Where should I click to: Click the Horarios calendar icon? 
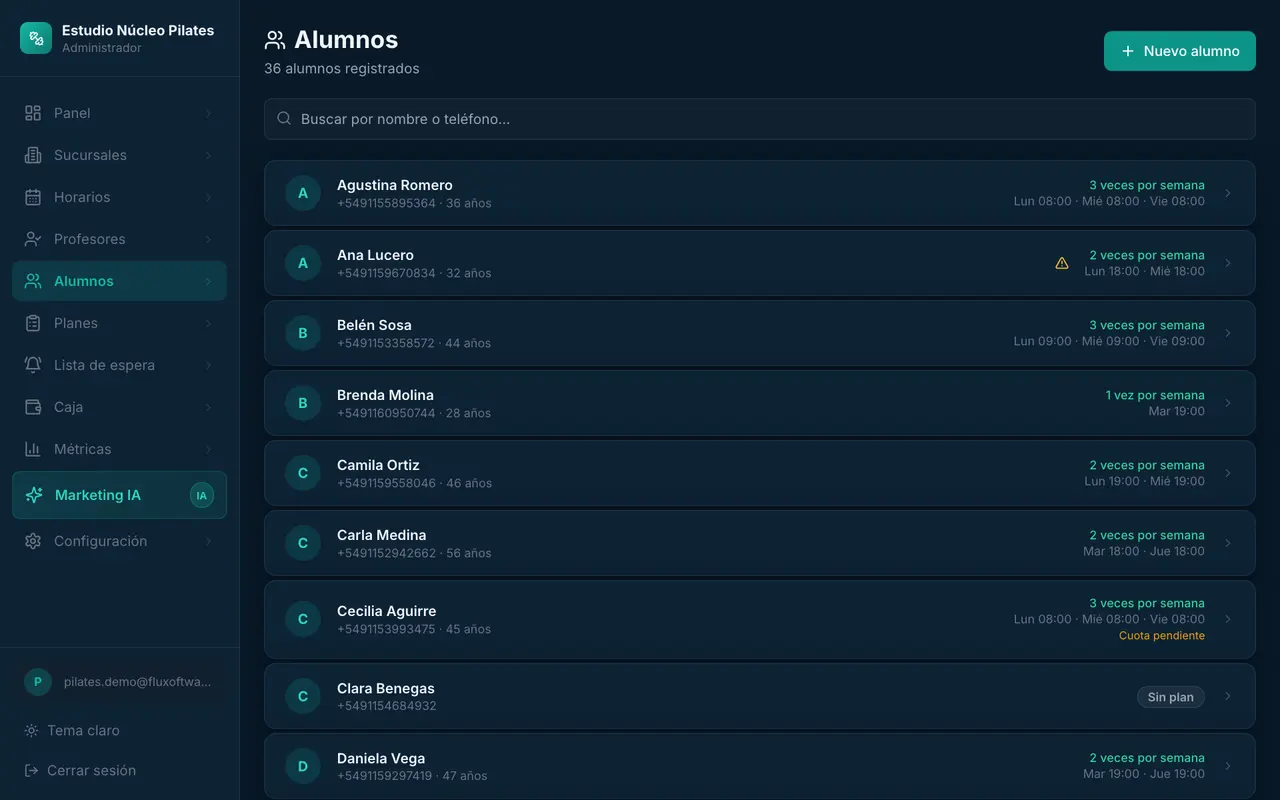pyautogui.click(x=33, y=197)
